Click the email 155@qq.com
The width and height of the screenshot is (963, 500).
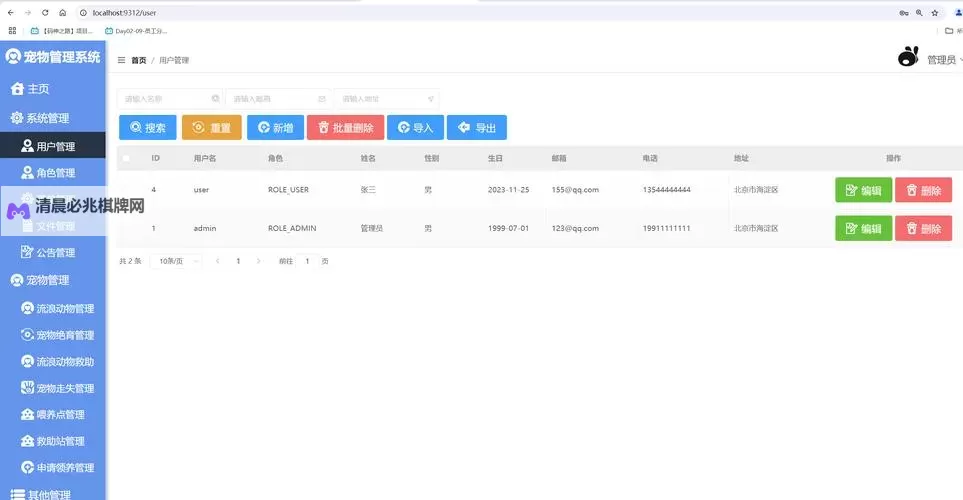coord(575,190)
